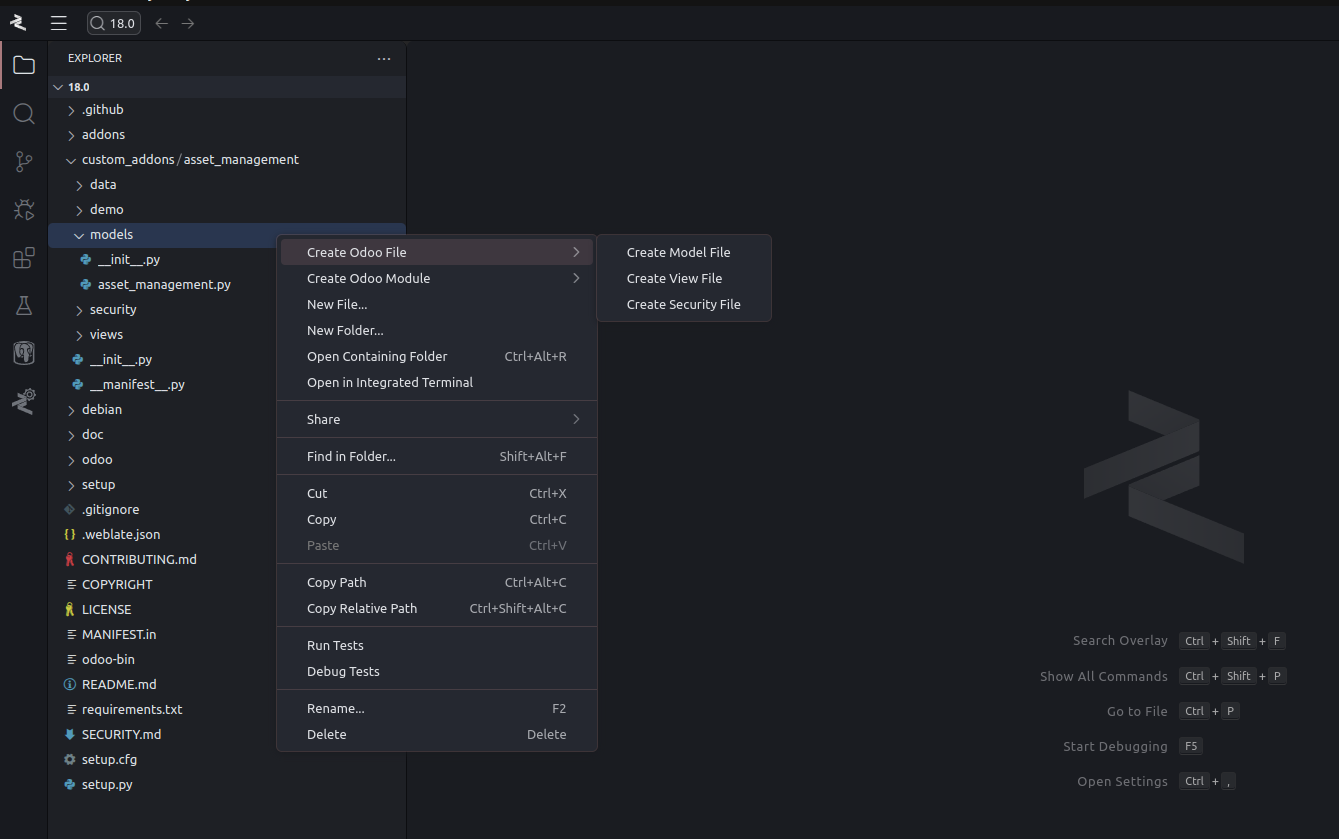Open the Search view in activity bar
This screenshot has width=1339, height=839.
[24, 114]
